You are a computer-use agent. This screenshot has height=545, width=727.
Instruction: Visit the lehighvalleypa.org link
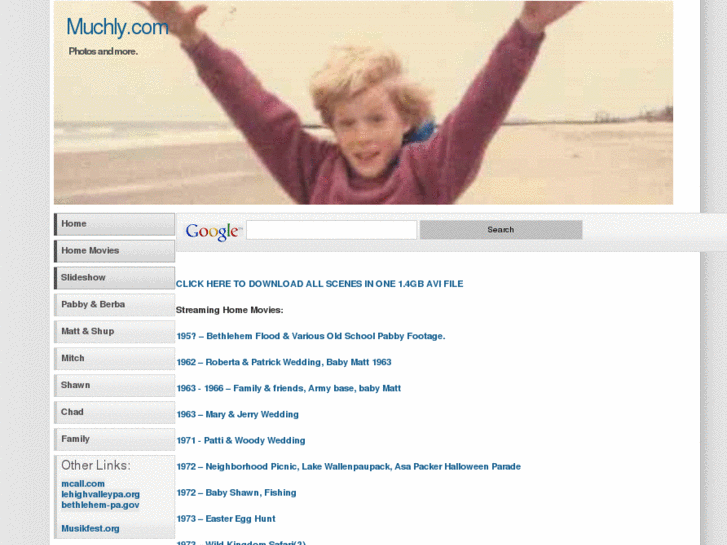101,494
